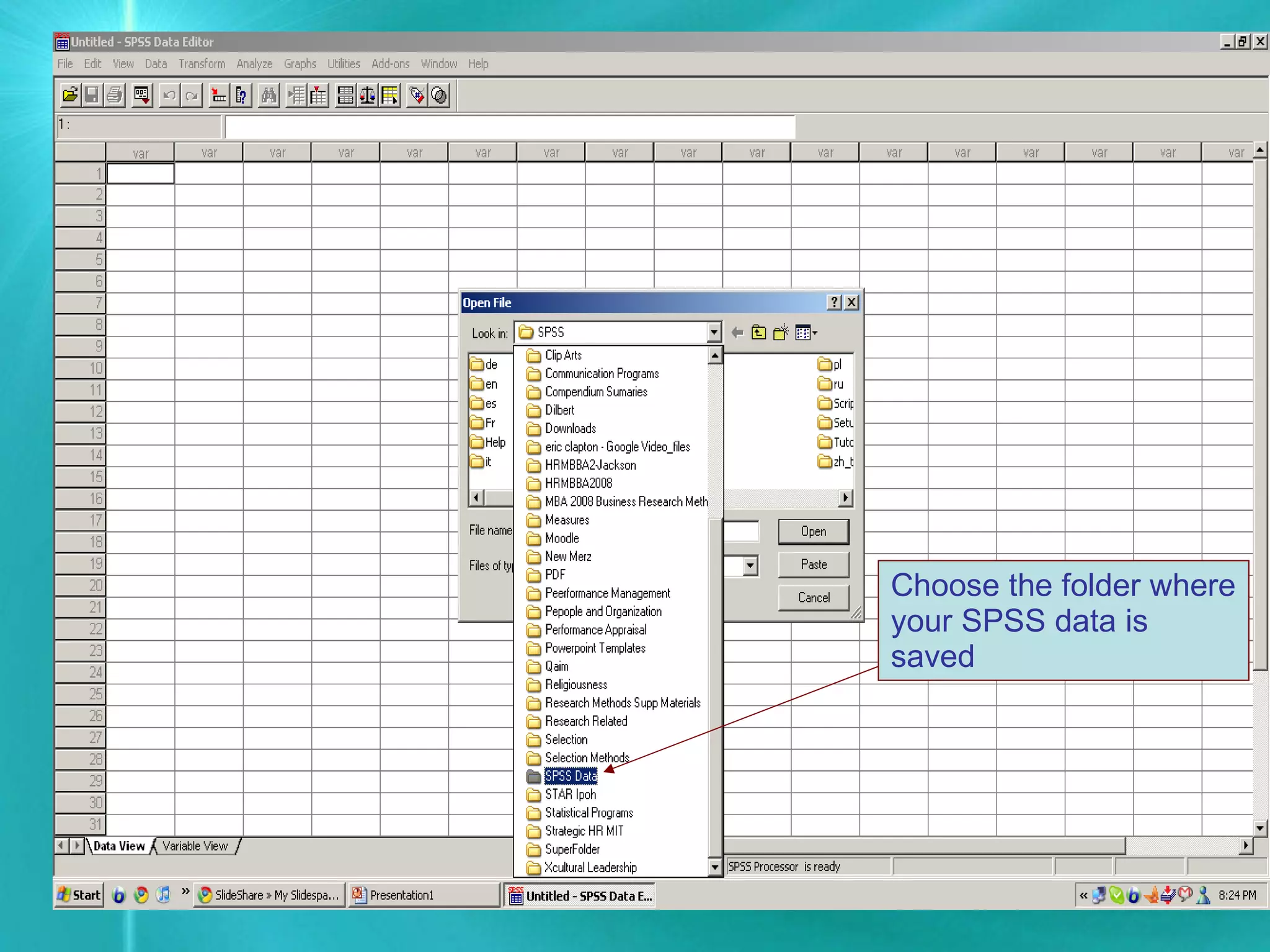The width and height of the screenshot is (1270, 952).
Task: Open the Analyze menu
Action: pos(254,64)
